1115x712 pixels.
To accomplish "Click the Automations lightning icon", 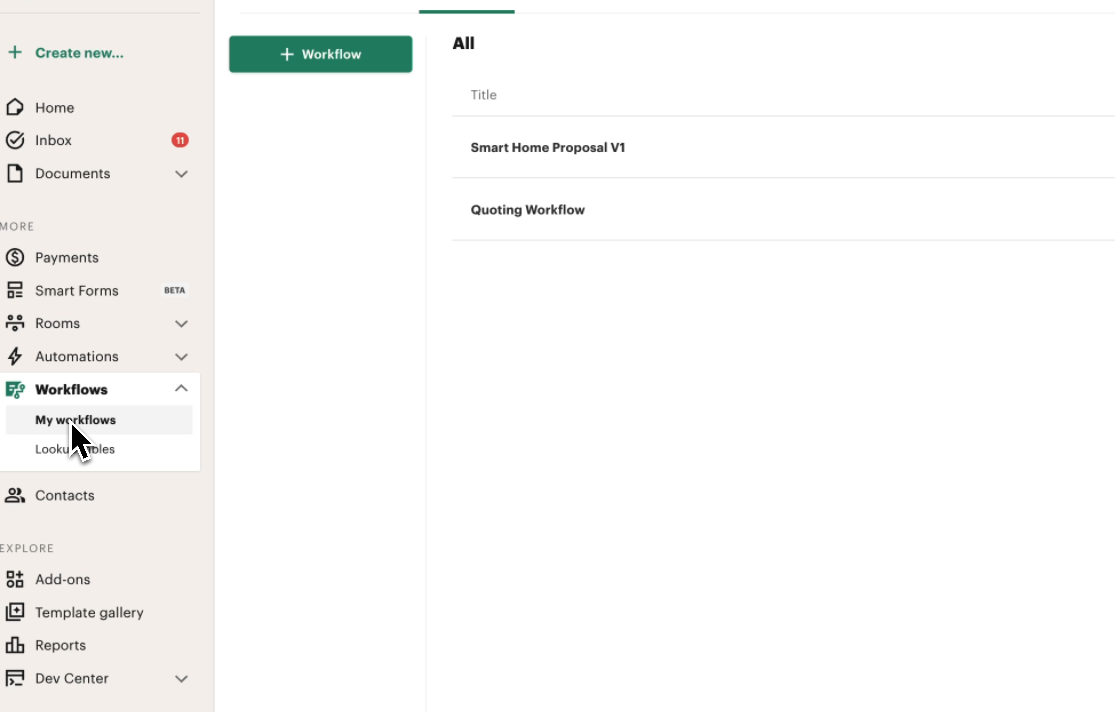I will (14, 356).
